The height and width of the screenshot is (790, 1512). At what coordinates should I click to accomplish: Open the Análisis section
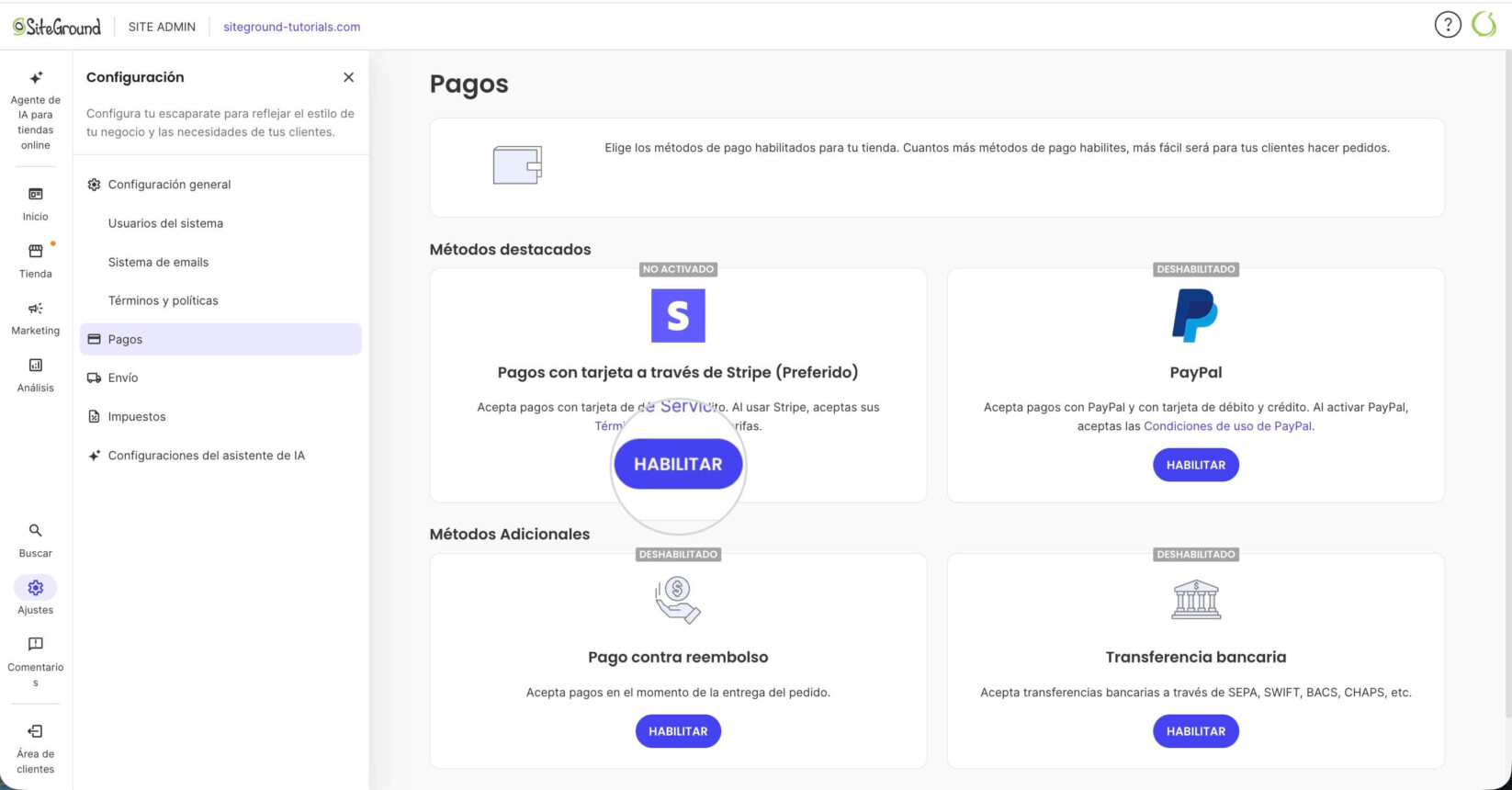pos(36,375)
